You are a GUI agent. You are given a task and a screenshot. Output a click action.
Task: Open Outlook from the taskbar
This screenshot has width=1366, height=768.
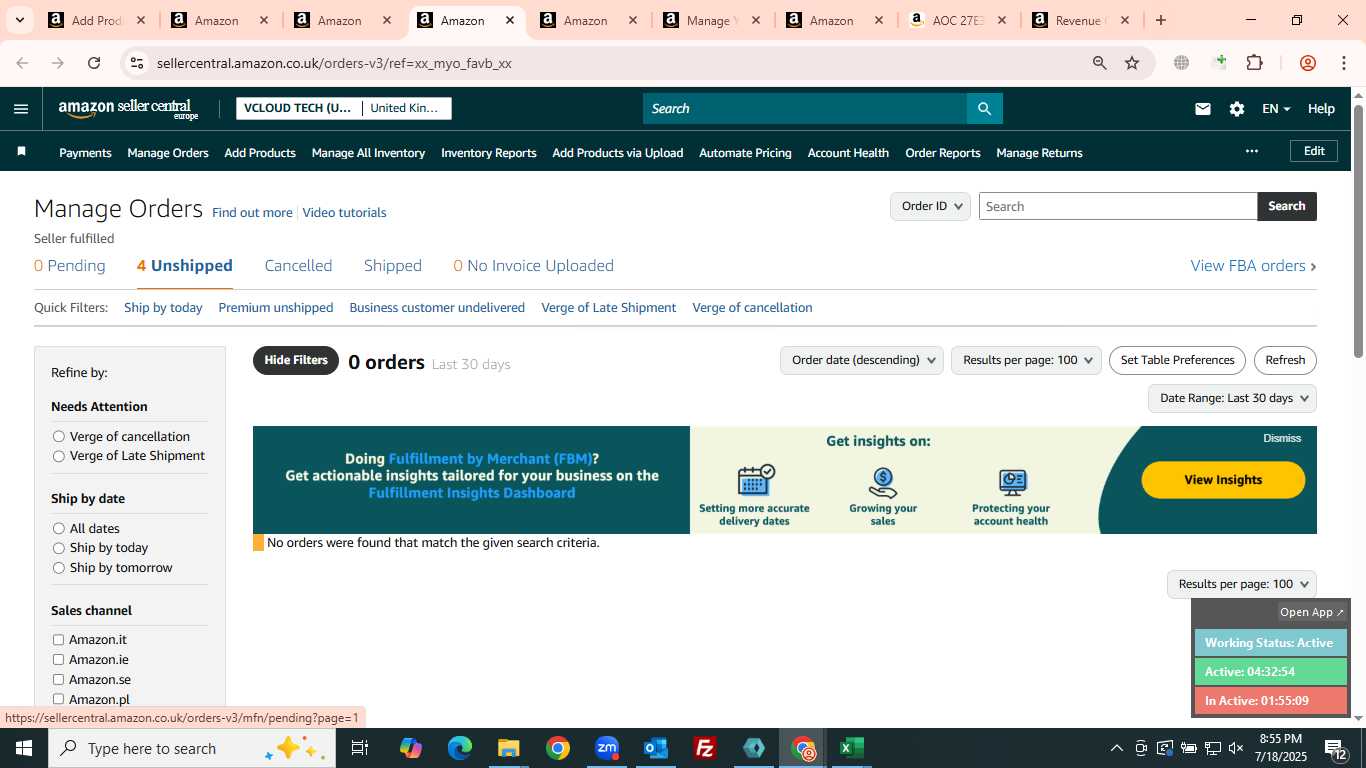tap(656, 748)
